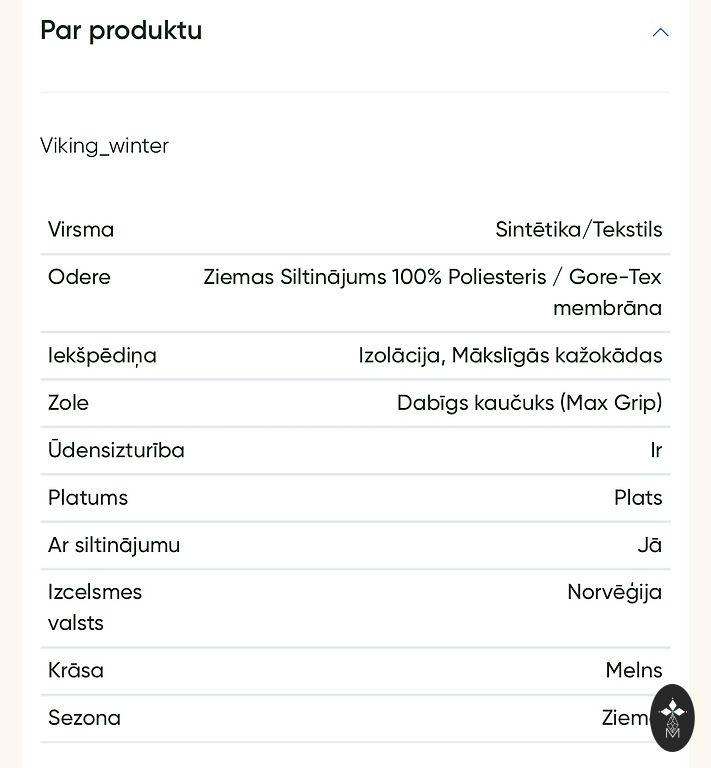This screenshot has width=711, height=768.
Task: Click the Plats width value
Action: click(638, 498)
